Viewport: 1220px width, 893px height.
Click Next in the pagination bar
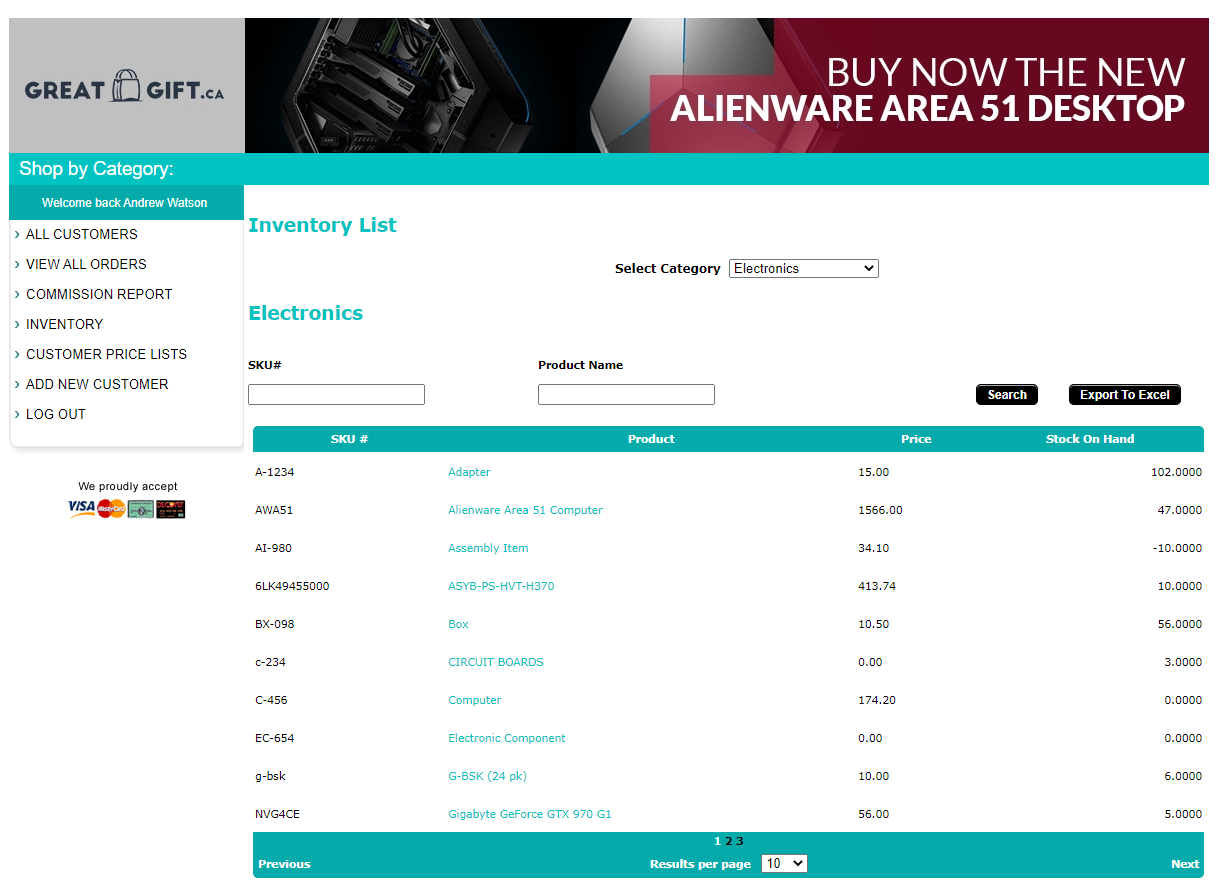[x=1184, y=864]
